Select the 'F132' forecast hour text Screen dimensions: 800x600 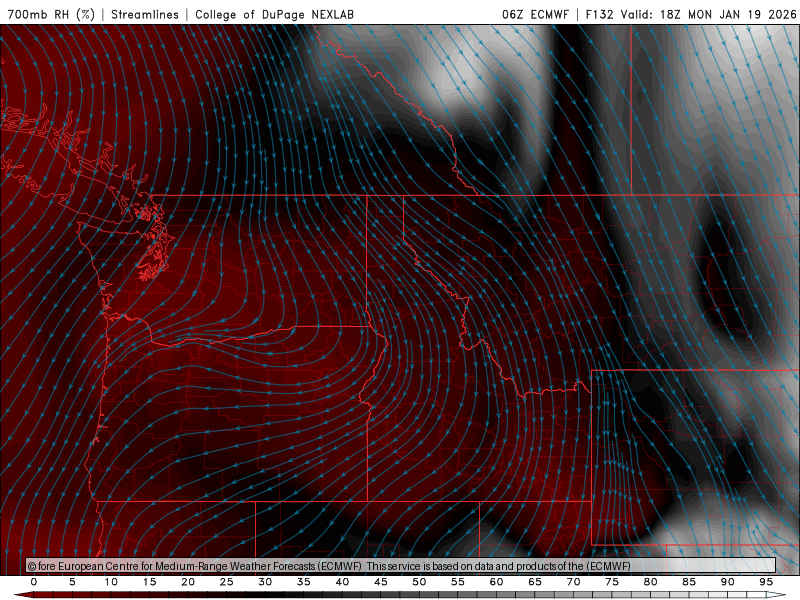[x=599, y=14]
